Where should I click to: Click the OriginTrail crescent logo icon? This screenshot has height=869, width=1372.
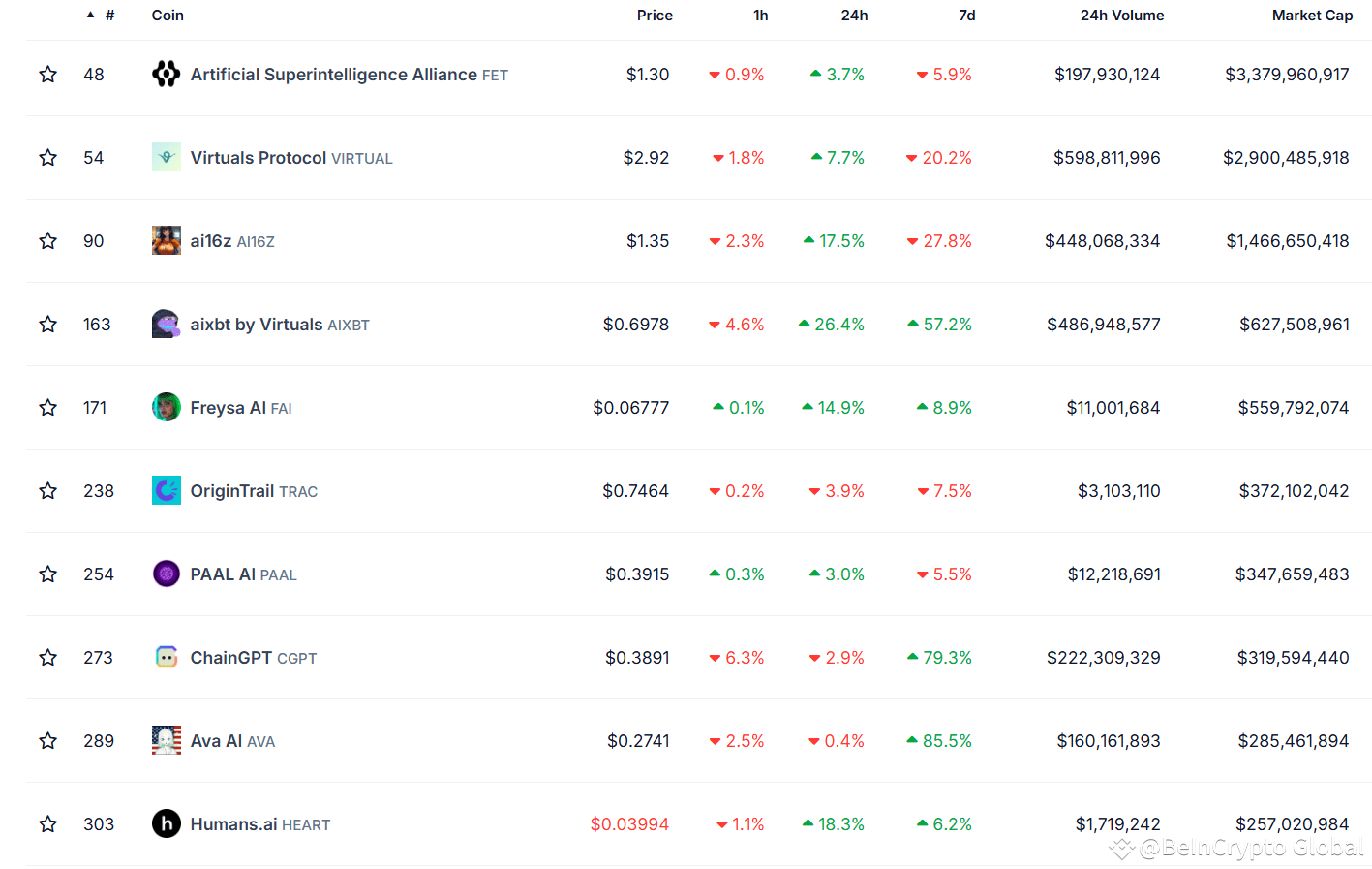tap(166, 490)
